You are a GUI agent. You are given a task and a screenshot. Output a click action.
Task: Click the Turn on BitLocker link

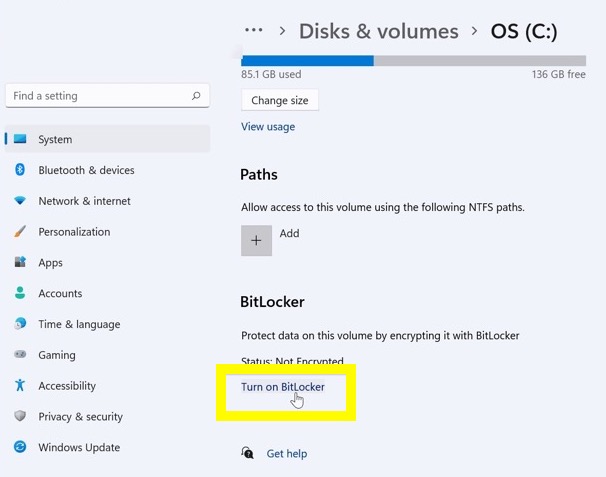(283, 387)
